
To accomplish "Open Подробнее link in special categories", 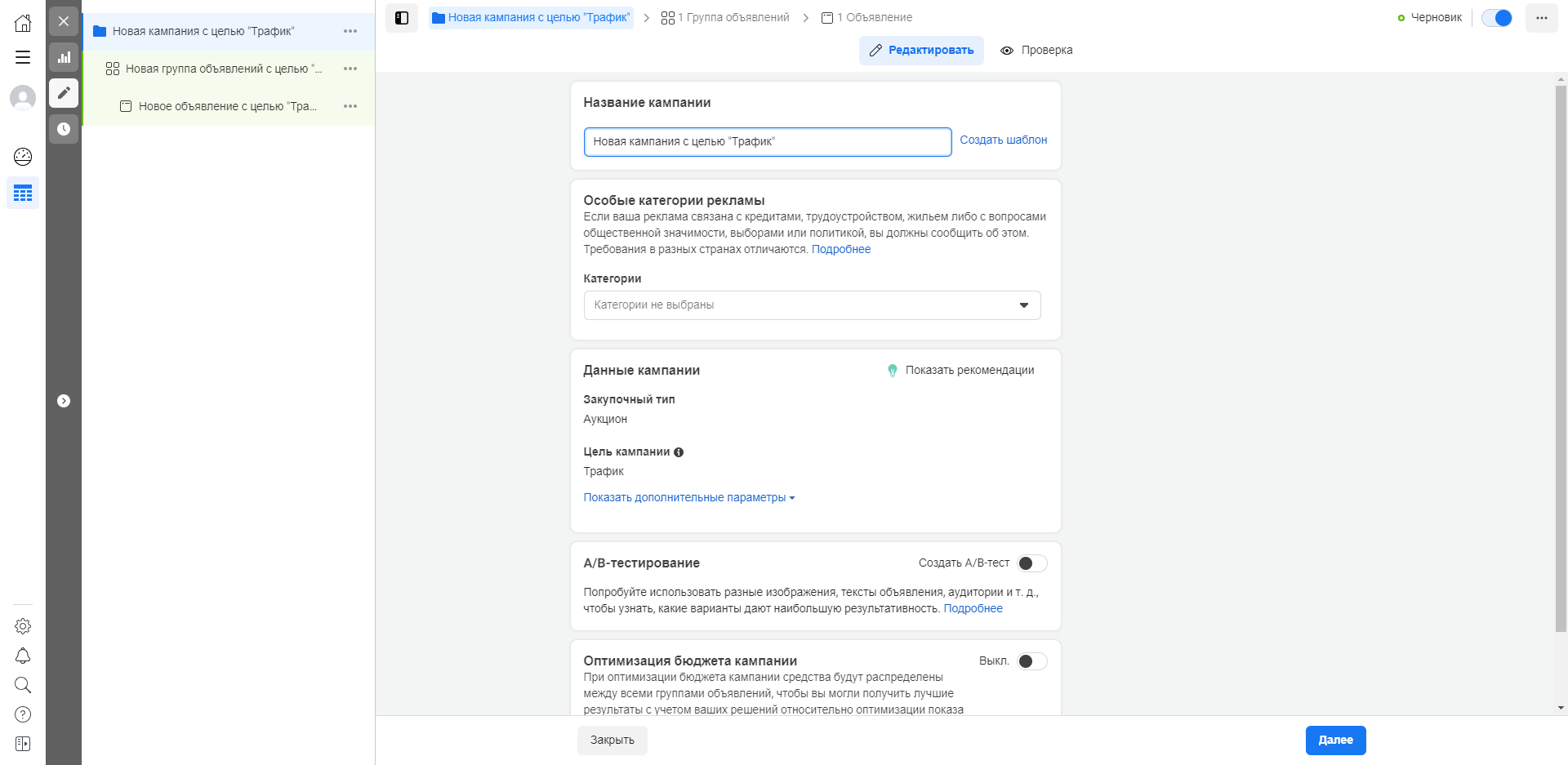I will click(x=841, y=250).
